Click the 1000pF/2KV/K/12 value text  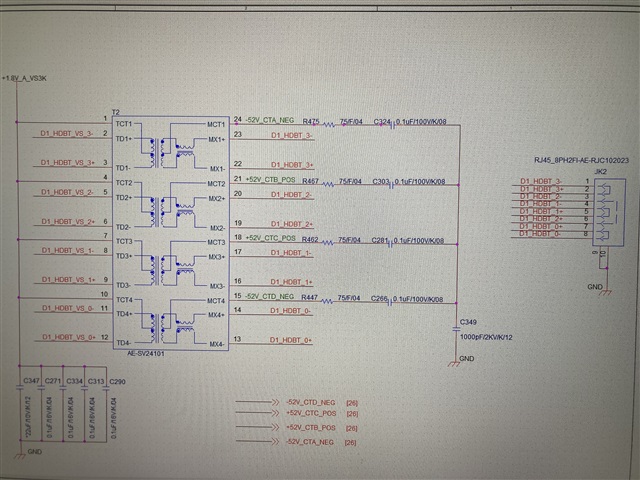(486, 337)
